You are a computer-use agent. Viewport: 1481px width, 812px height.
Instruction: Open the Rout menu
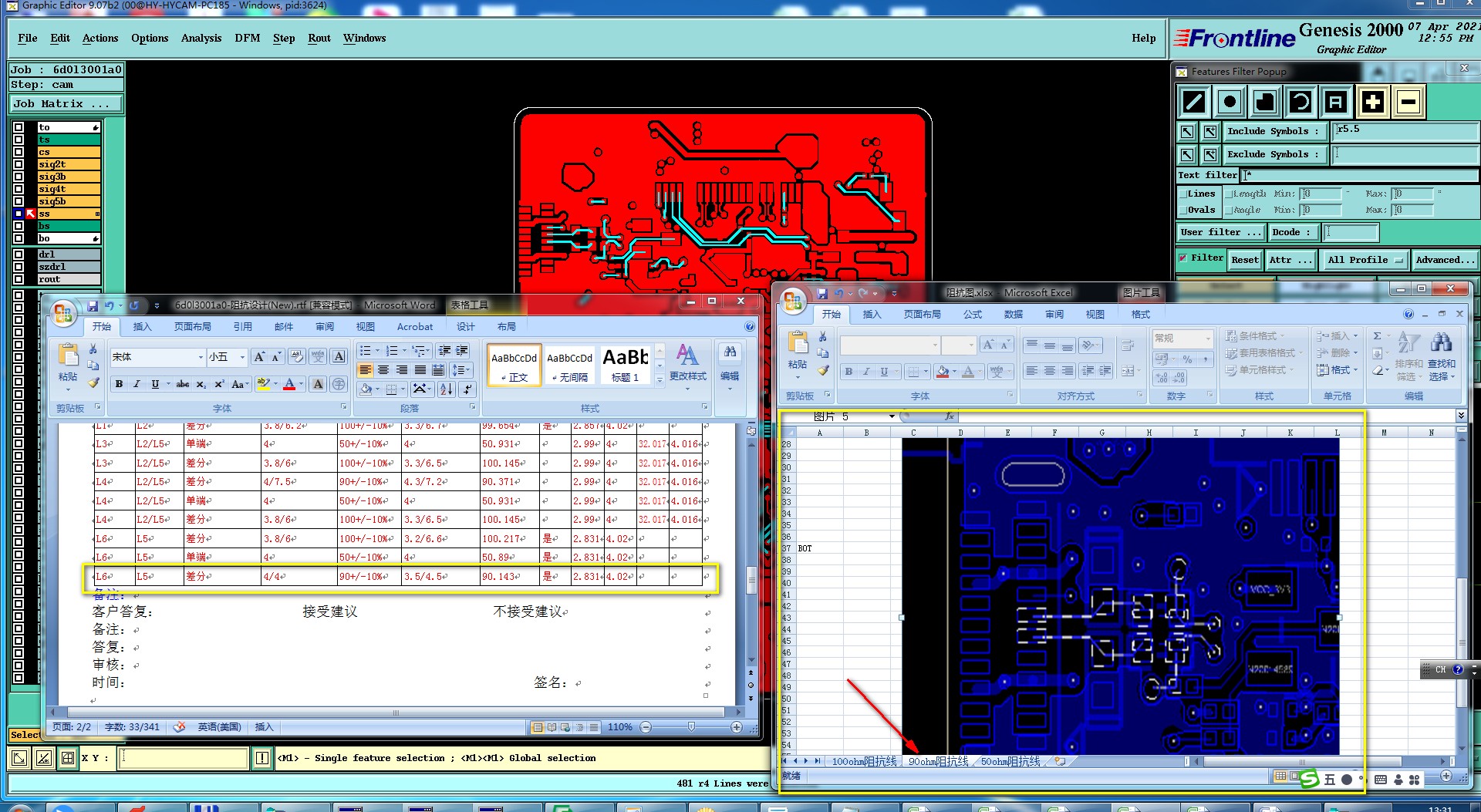tap(319, 38)
